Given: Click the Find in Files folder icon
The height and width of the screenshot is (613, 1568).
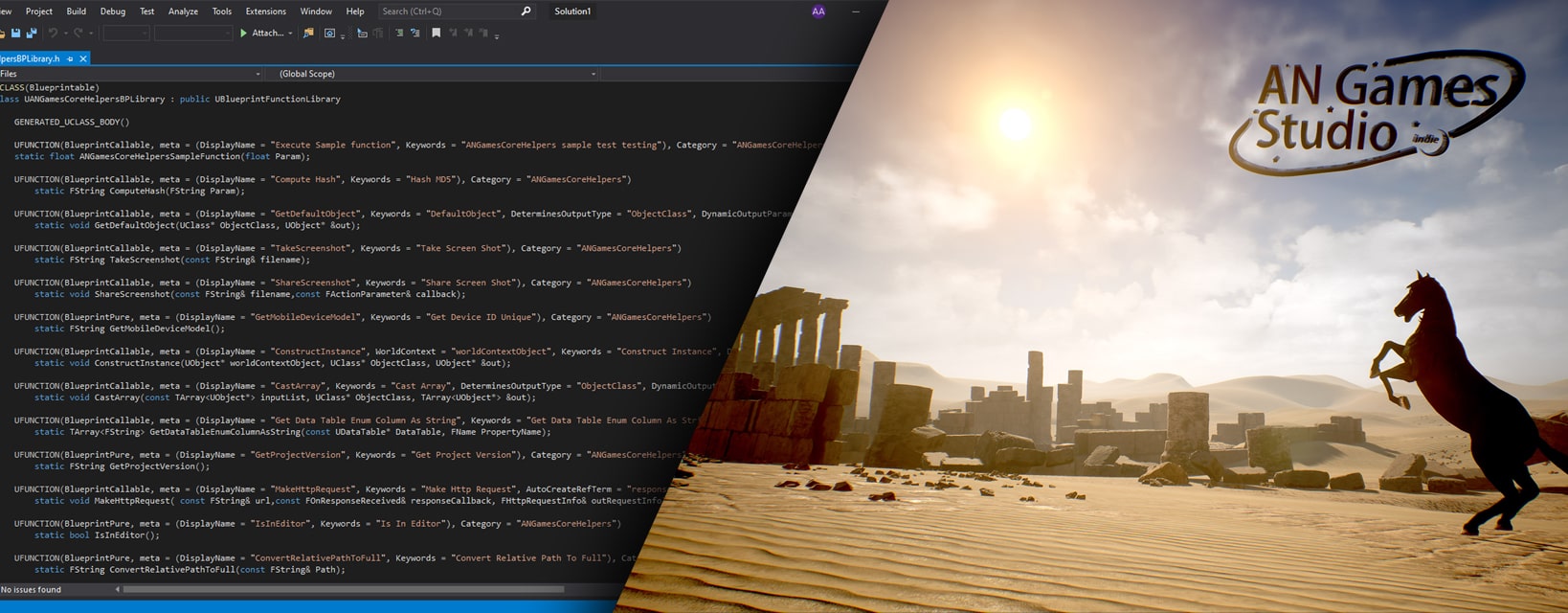Looking at the screenshot, I should click(x=308, y=34).
